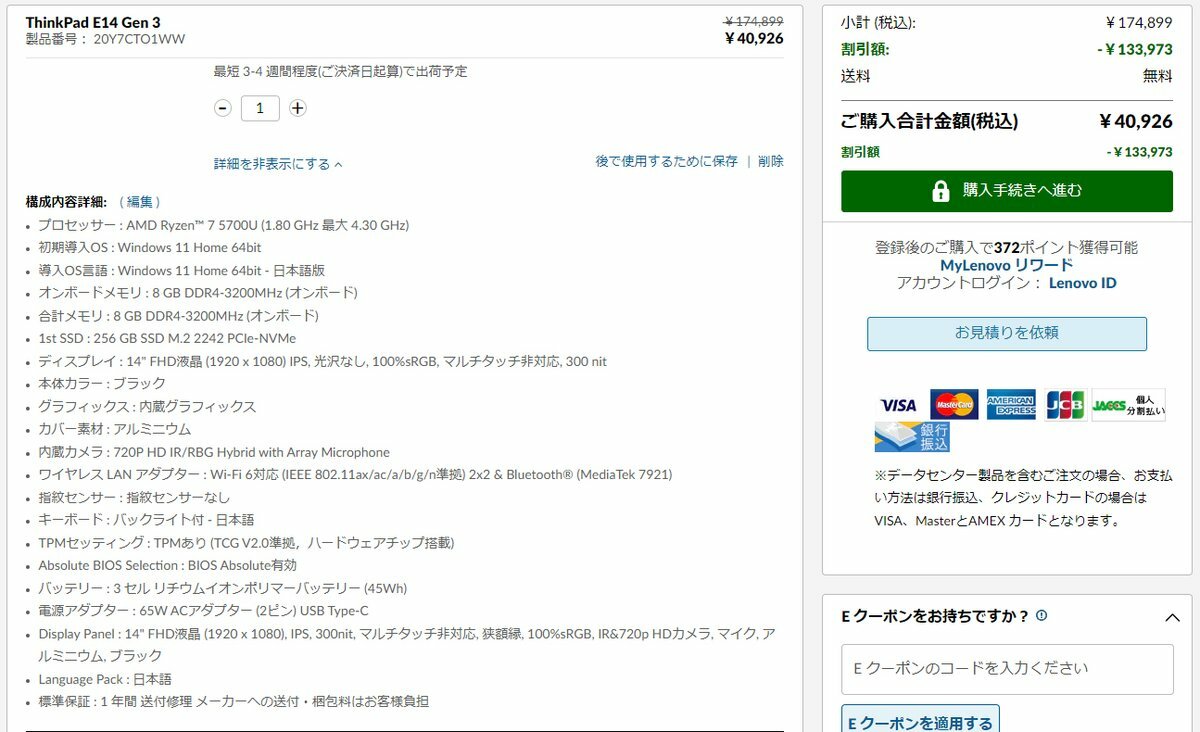This screenshot has height=732, width=1200.
Task: Click the 内蔵カメラ 720P HD line
Action: (214, 452)
